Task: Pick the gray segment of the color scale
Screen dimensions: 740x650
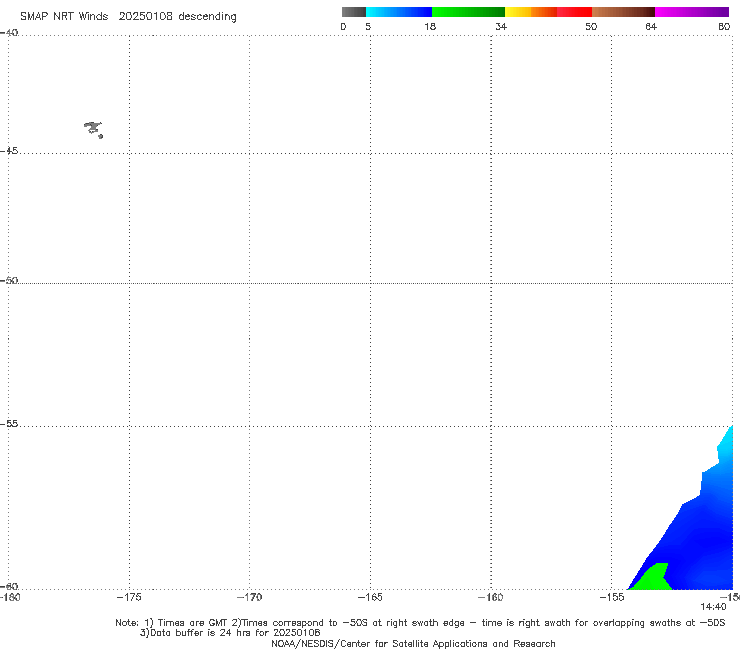Action: coord(353,12)
